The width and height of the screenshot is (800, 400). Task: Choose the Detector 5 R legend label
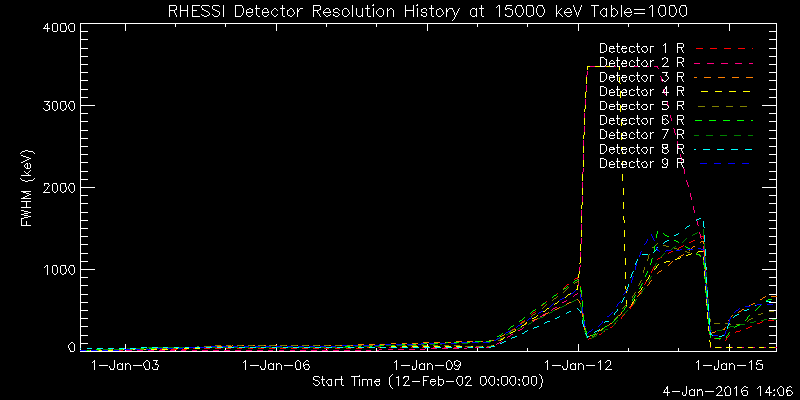[641, 105]
